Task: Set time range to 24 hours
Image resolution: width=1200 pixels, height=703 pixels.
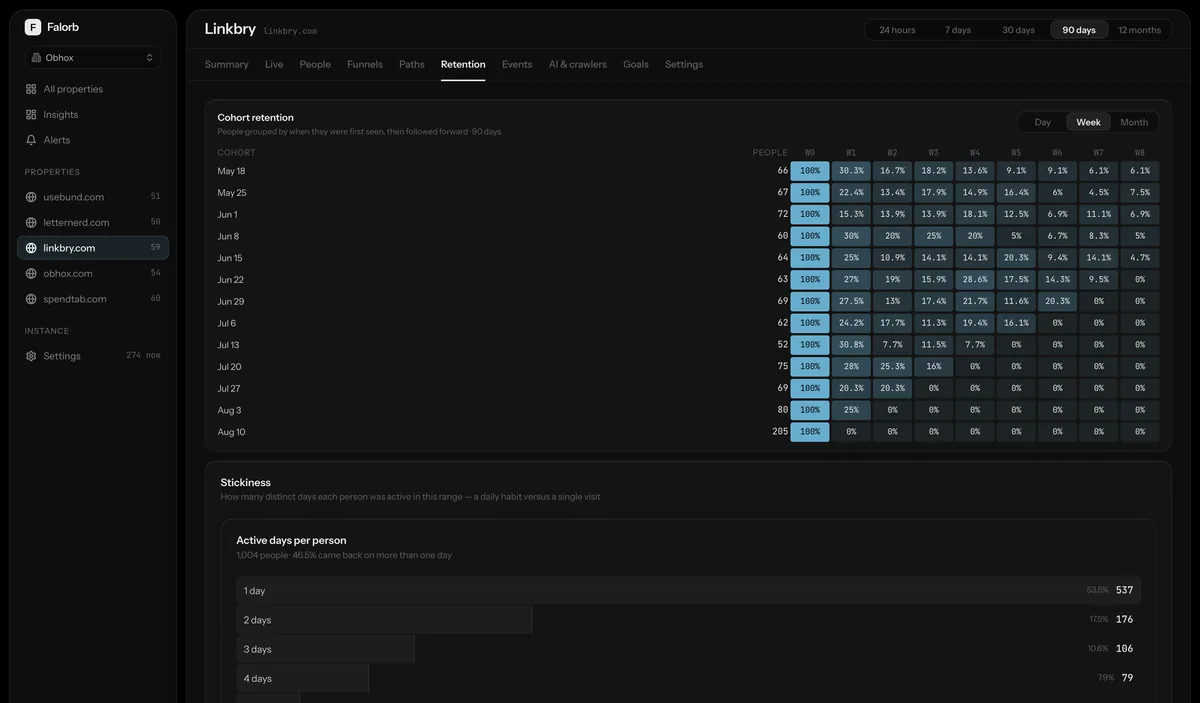Action: (x=897, y=30)
